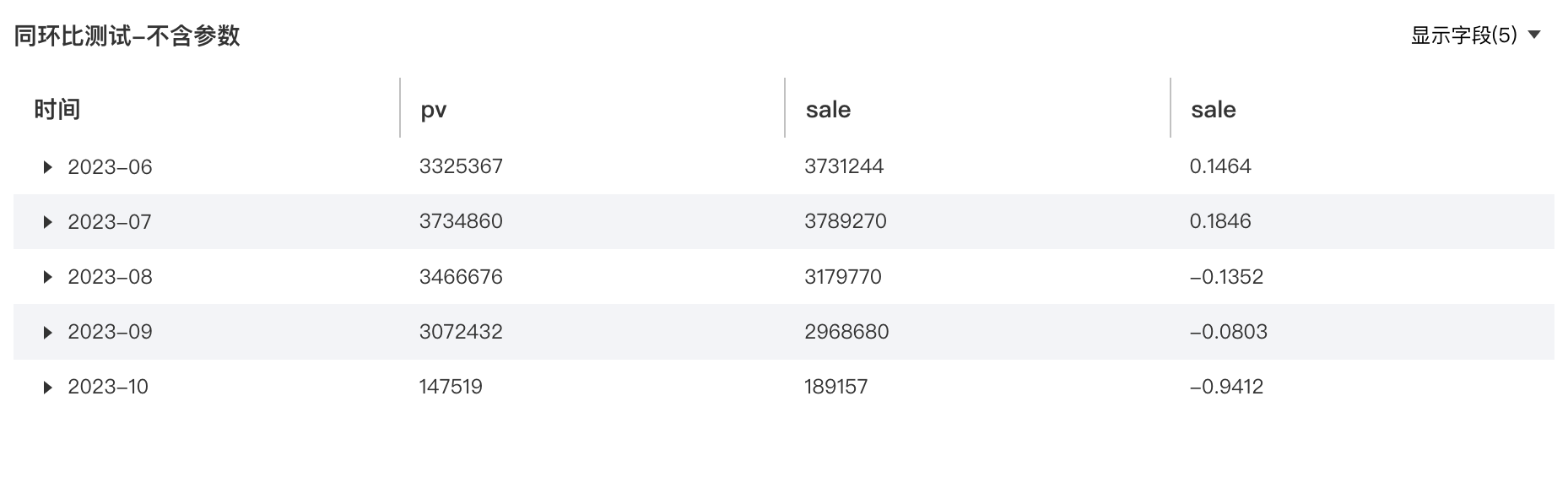Click sale value 3789270
The height and width of the screenshot is (483, 1568).
click(x=846, y=221)
